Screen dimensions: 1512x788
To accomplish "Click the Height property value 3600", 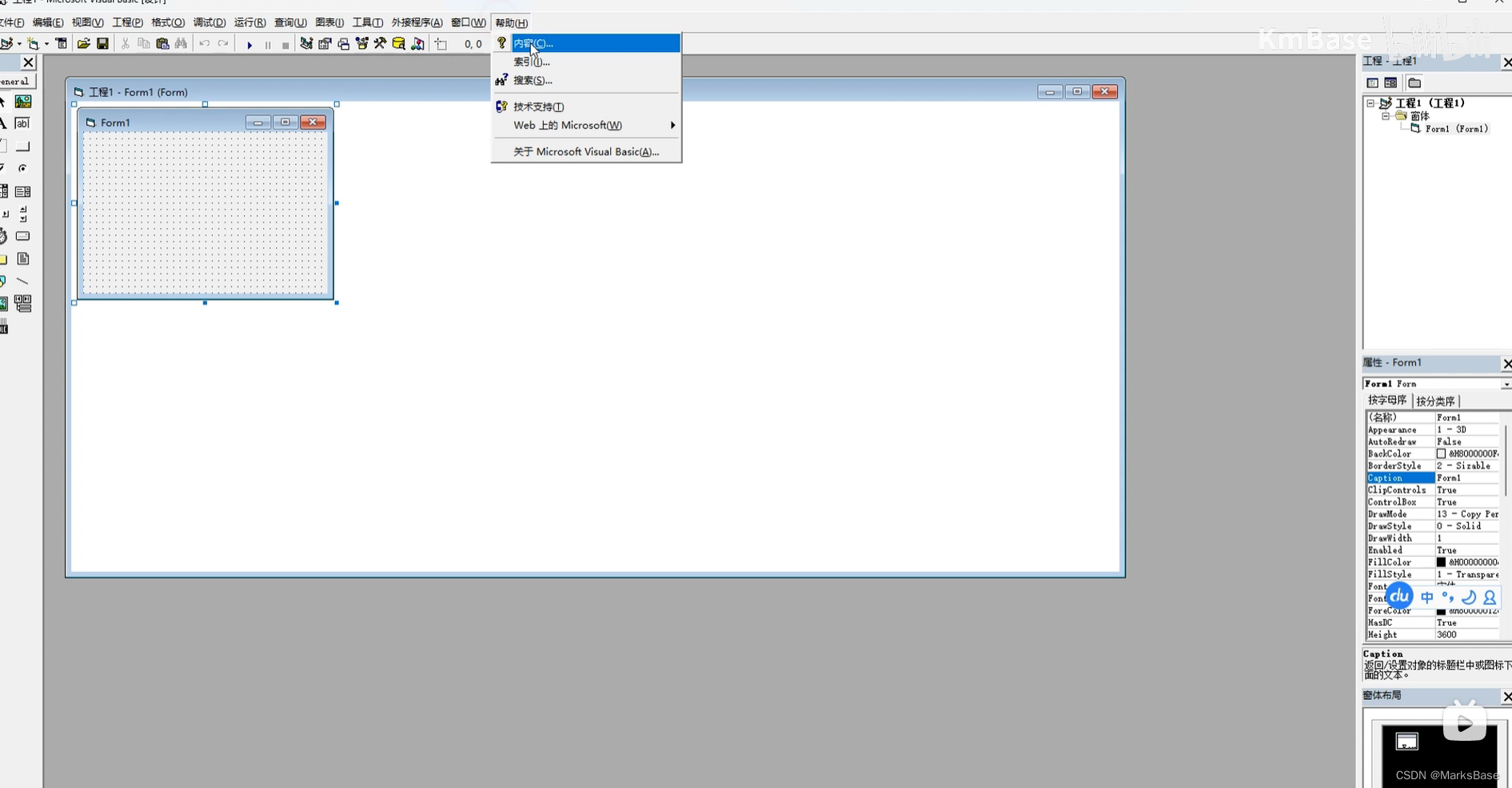I will point(1466,635).
